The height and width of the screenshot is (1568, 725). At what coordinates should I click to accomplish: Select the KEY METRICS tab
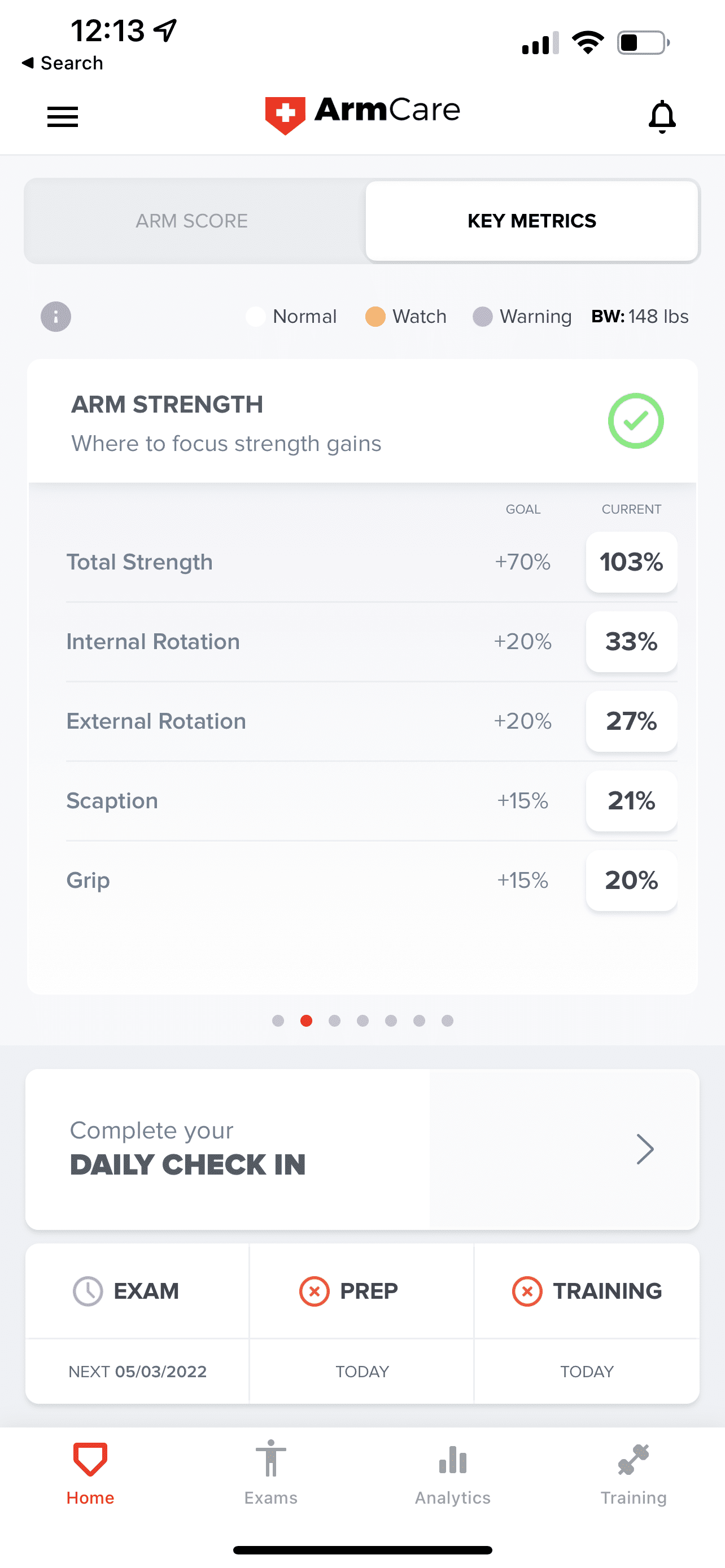point(531,221)
